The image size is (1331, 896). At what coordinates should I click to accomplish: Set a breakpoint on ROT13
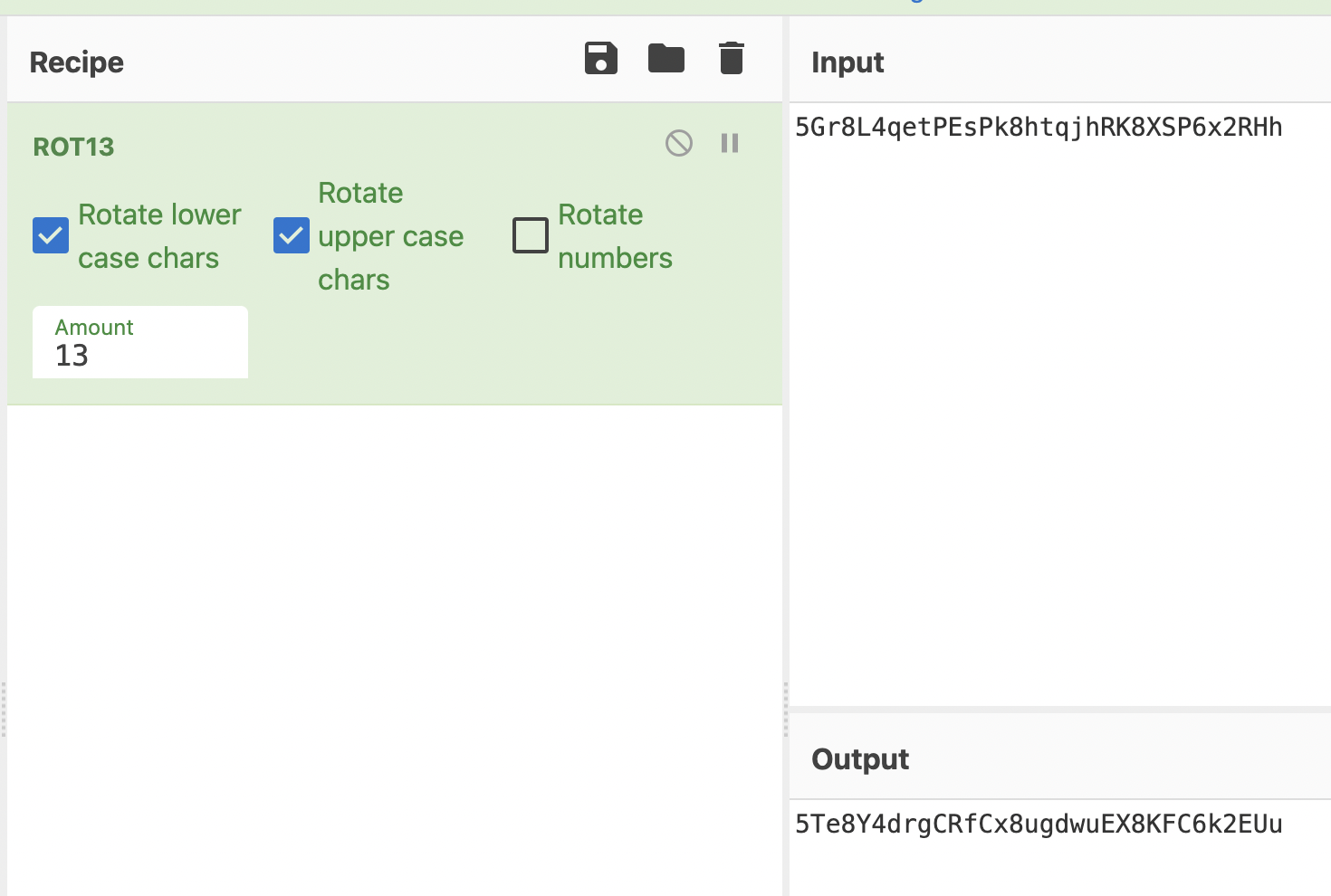click(730, 143)
